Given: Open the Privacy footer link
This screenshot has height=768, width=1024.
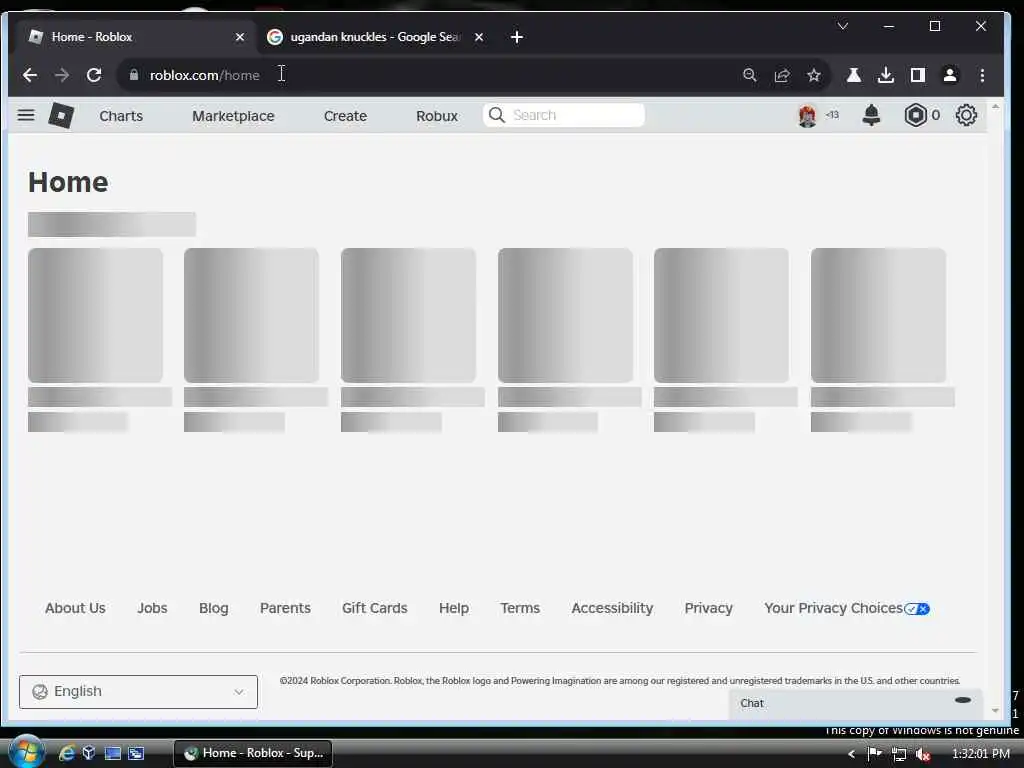Looking at the screenshot, I should (x=709, y=608).
